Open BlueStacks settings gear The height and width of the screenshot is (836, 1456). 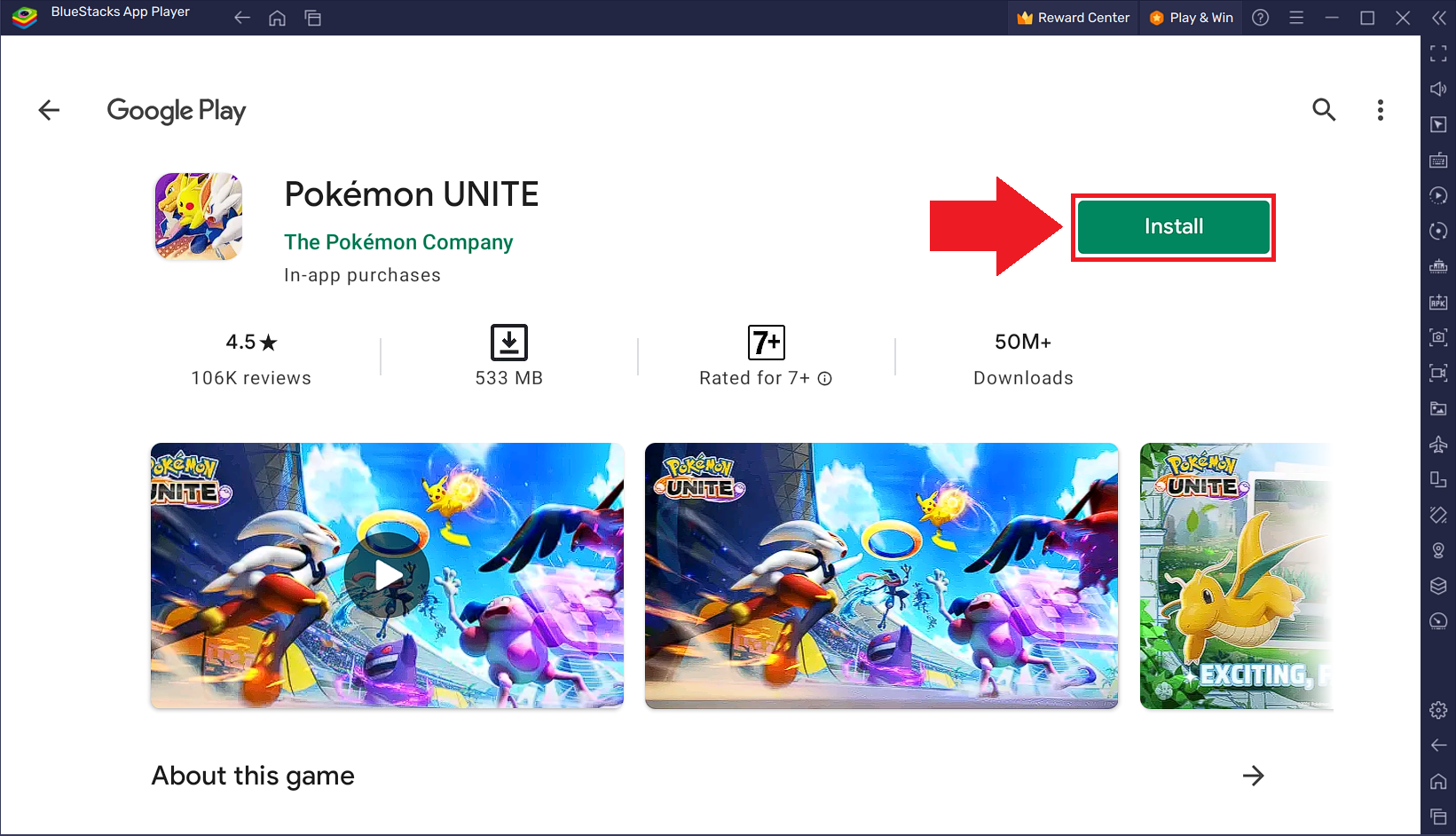pos(1439,710)
